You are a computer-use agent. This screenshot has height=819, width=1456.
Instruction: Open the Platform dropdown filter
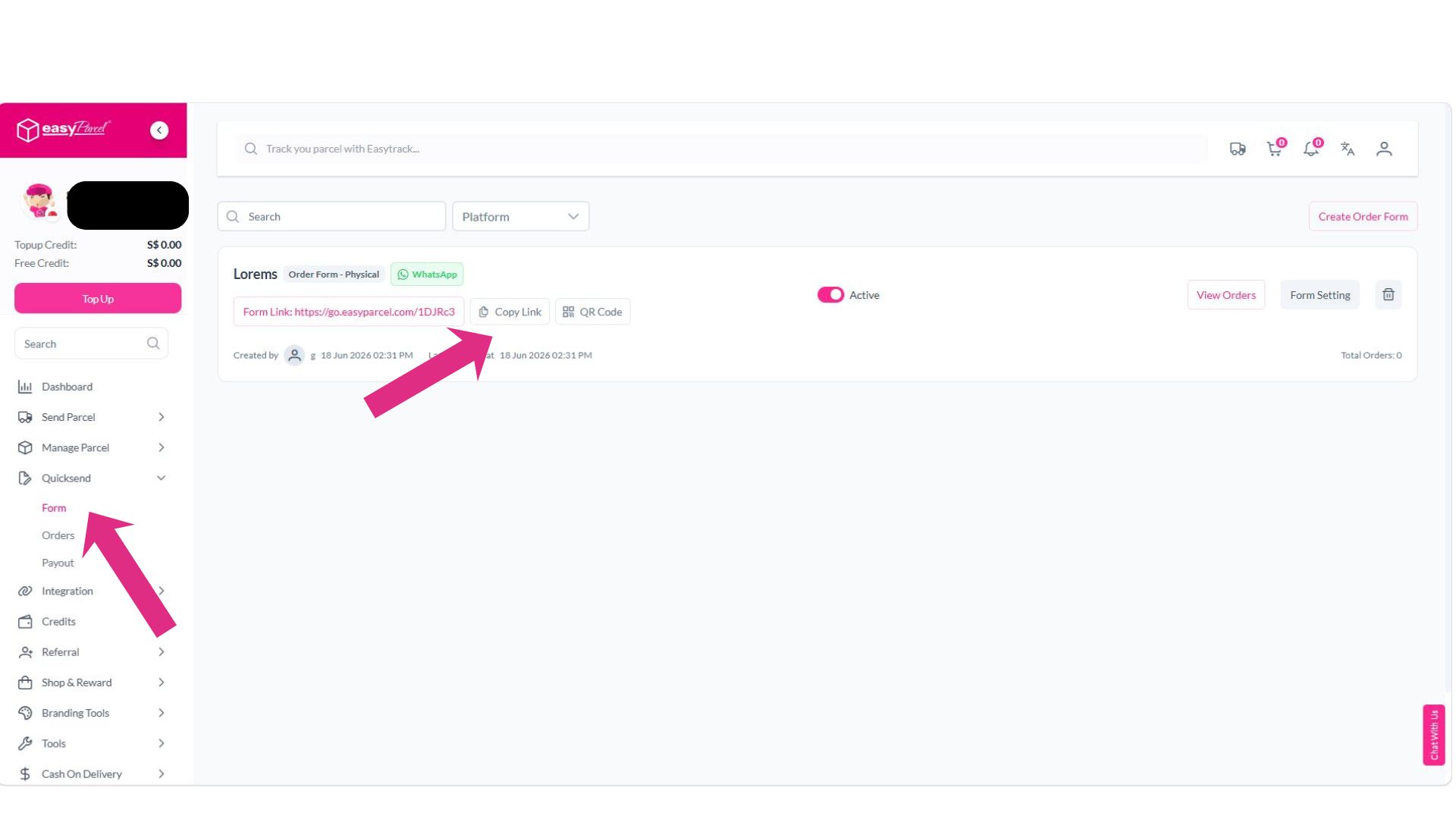click(x=520, y=216)
